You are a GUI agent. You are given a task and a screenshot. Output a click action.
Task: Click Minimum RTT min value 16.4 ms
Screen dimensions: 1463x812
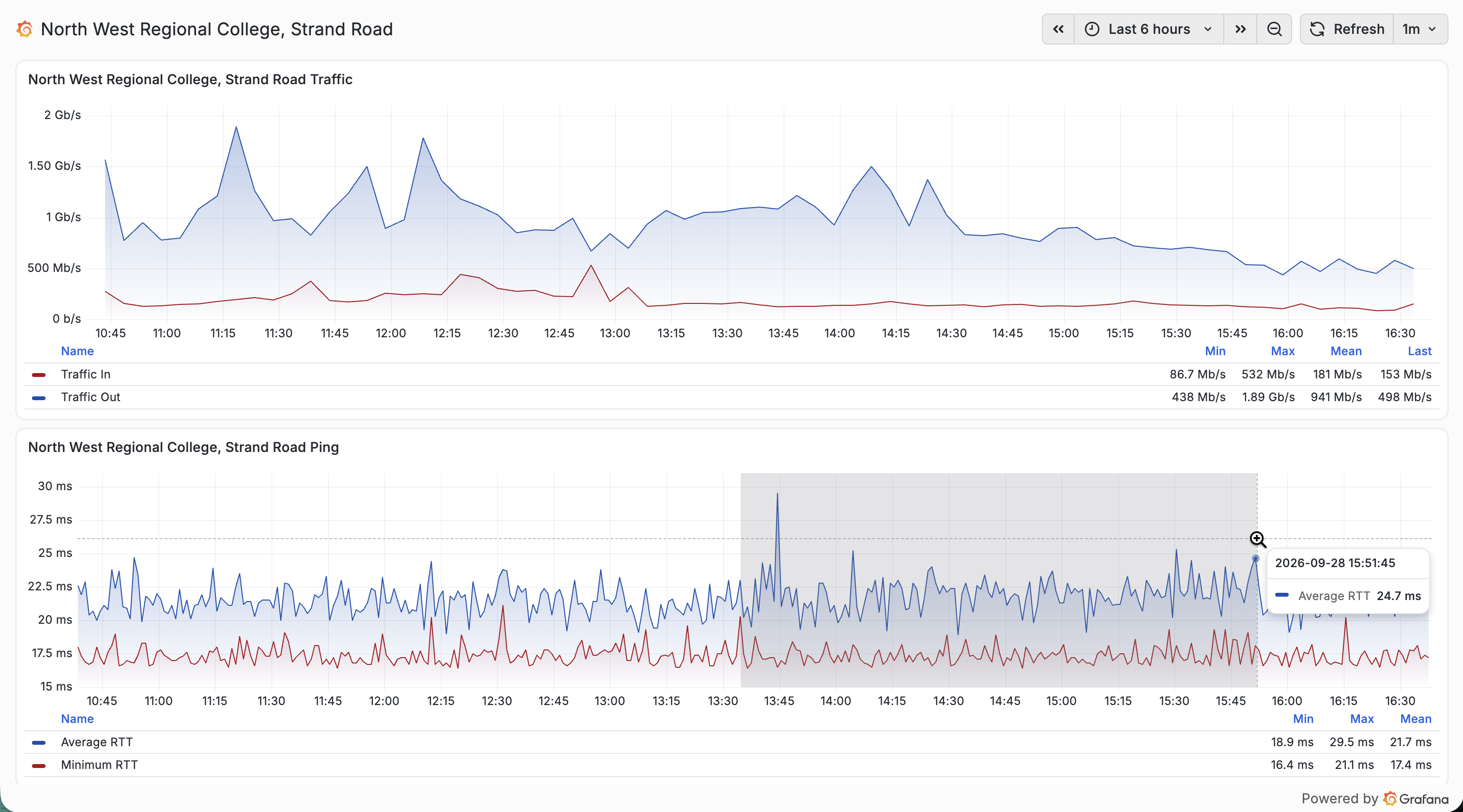pyautogui.click(x=1292, y=765)
